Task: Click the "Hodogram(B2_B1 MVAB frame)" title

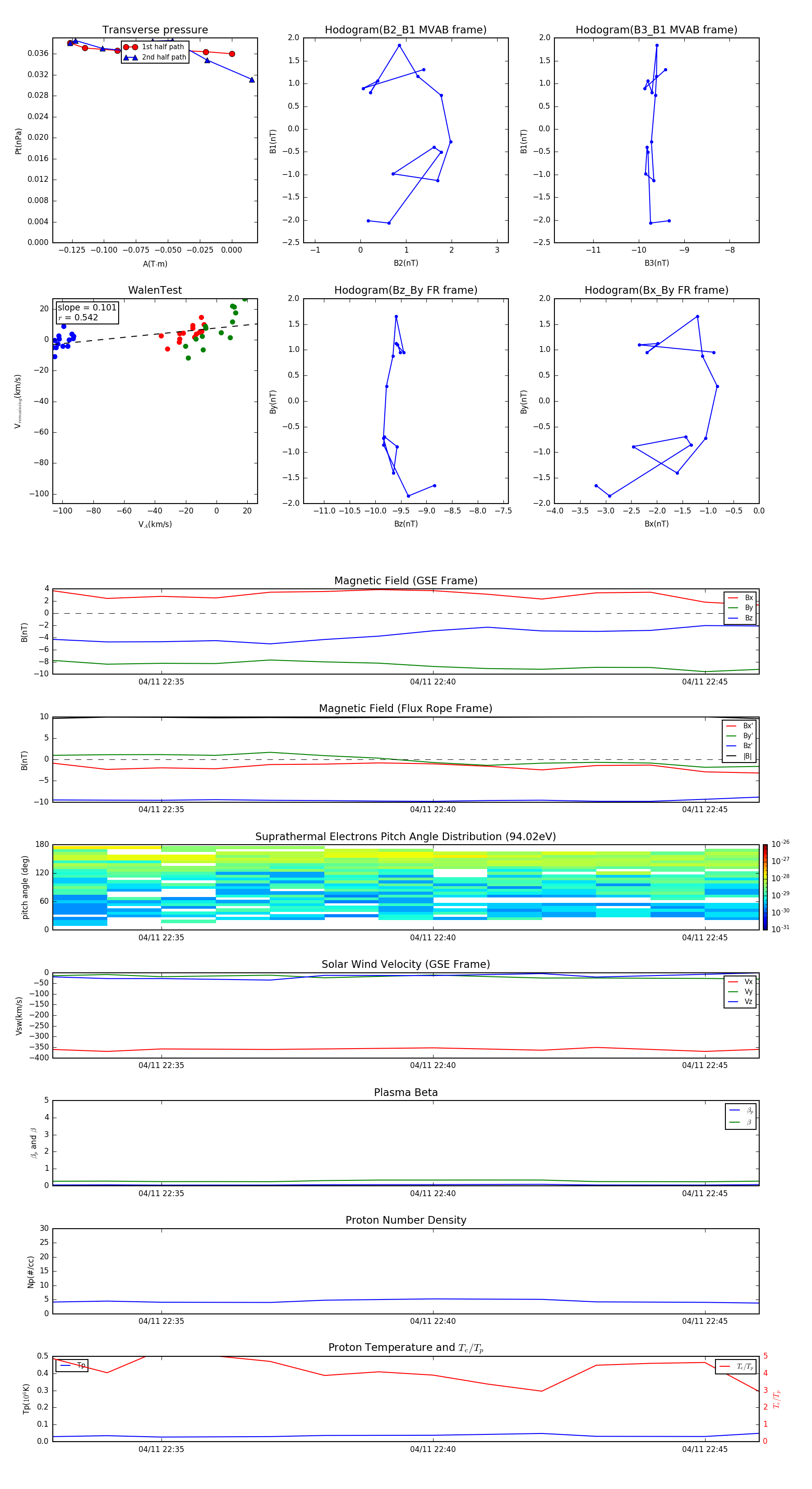Action: 406,30
